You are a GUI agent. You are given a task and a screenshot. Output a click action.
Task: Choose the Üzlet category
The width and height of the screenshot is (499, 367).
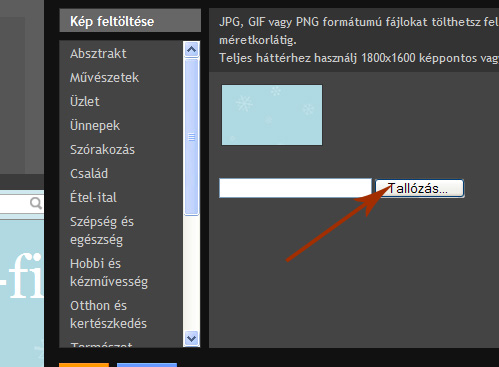click(x=85, y=101)
